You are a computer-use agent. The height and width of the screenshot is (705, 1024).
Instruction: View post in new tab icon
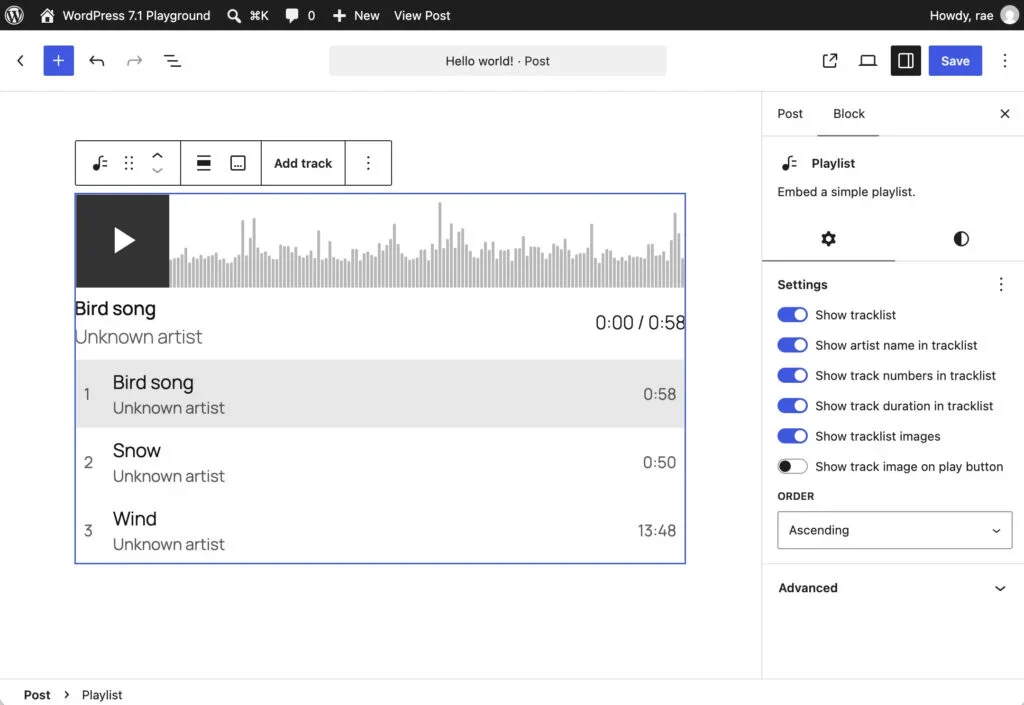[x=829, y=61]
